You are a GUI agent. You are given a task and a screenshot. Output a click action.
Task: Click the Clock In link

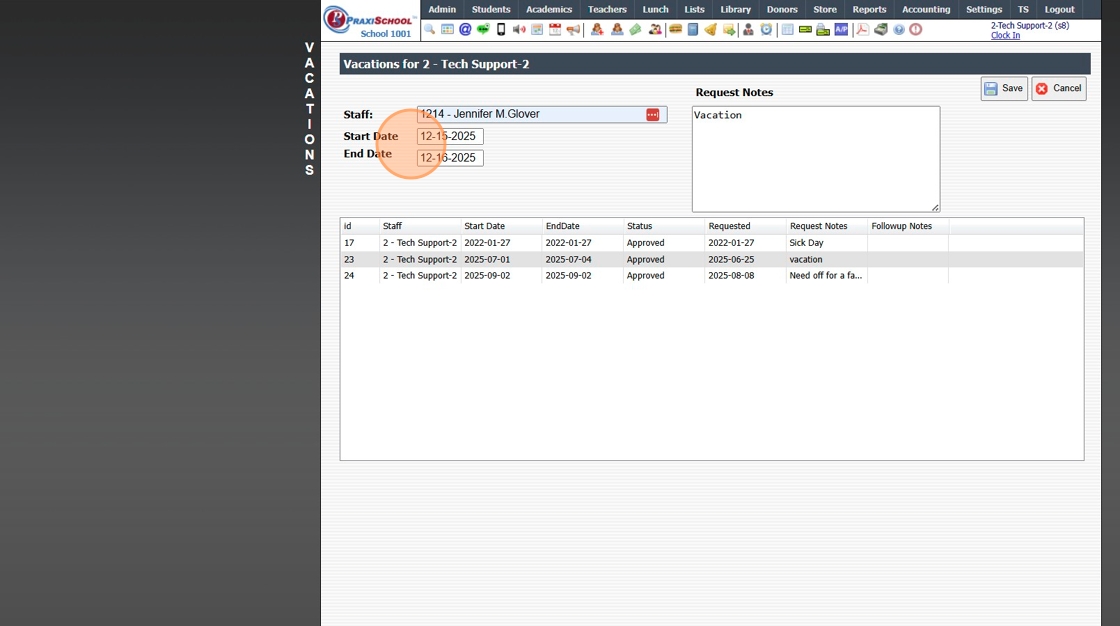(1005, 36)
